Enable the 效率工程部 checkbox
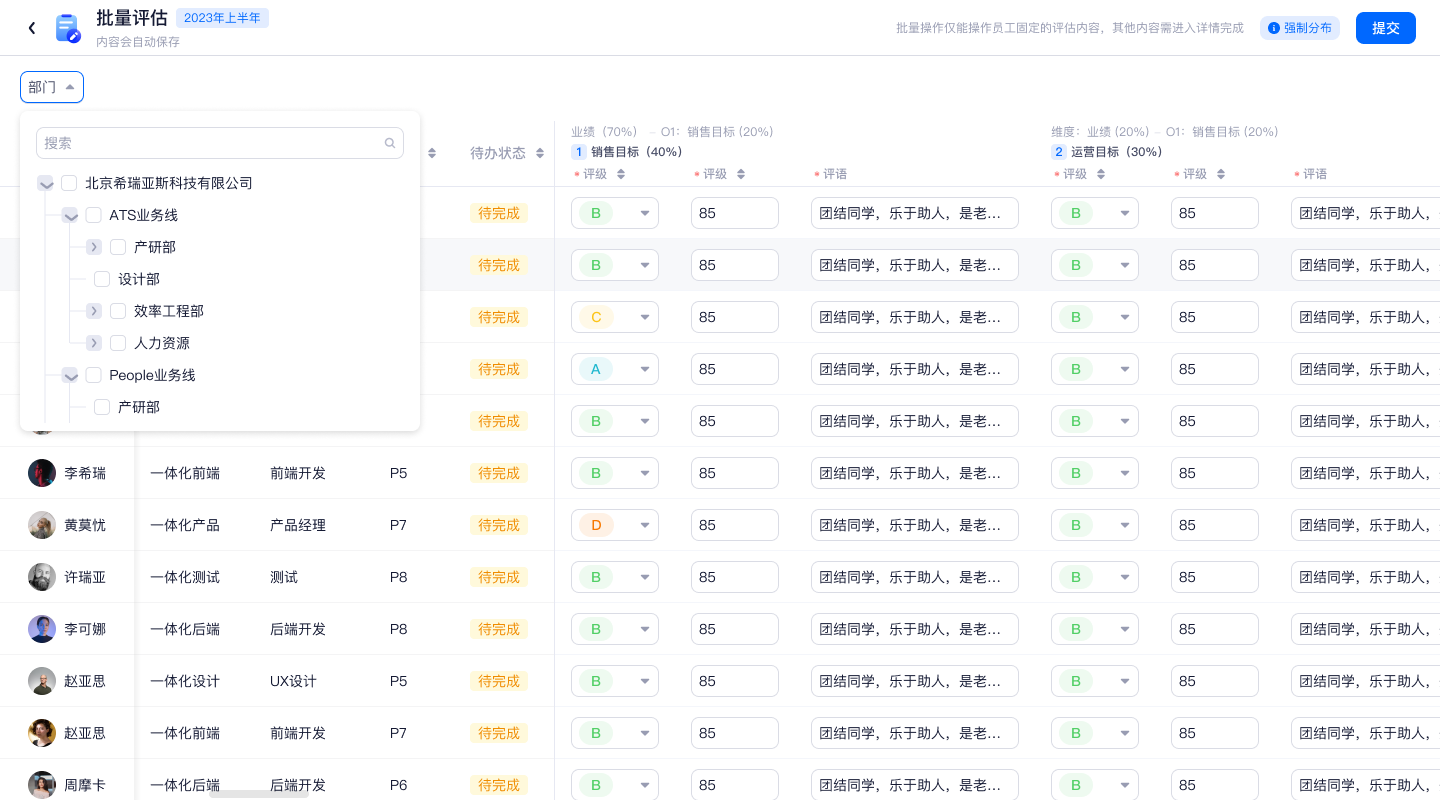The height and width of the screenshot is (800, 1440). (118, 311)
